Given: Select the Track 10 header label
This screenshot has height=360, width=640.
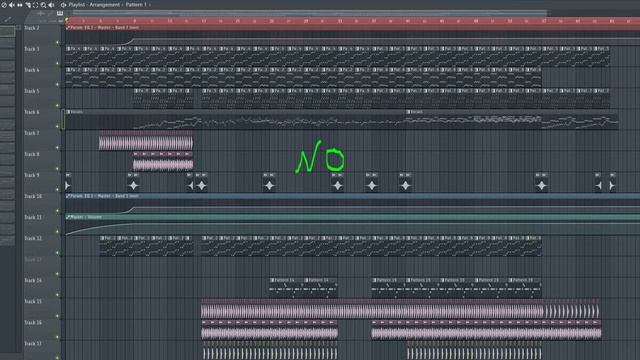Looking at the screenshot, I should click(33, 196).
